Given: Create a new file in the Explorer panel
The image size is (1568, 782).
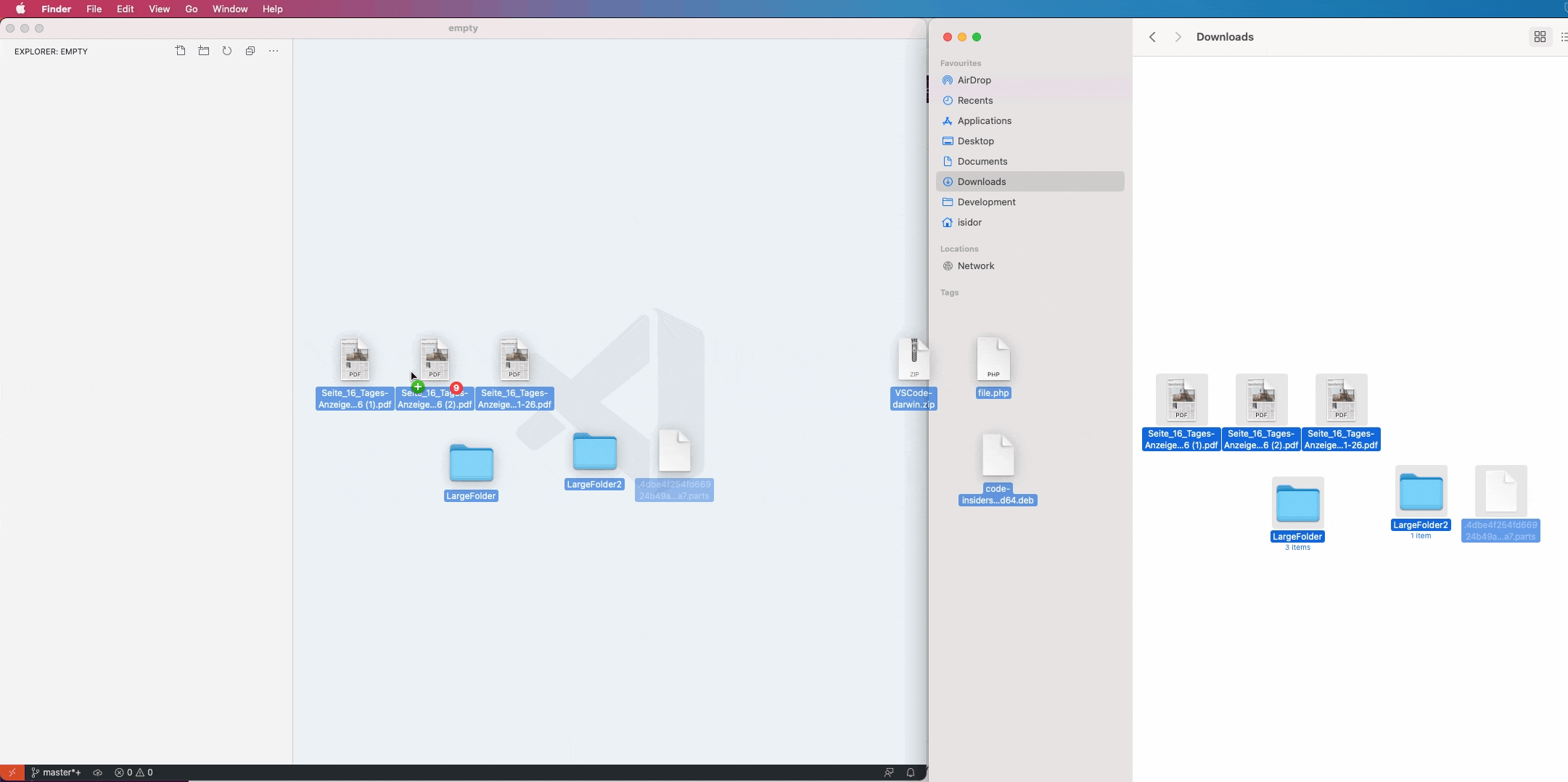Looking at the screenshot, I should pyautogui.click(x=180, y=51).
